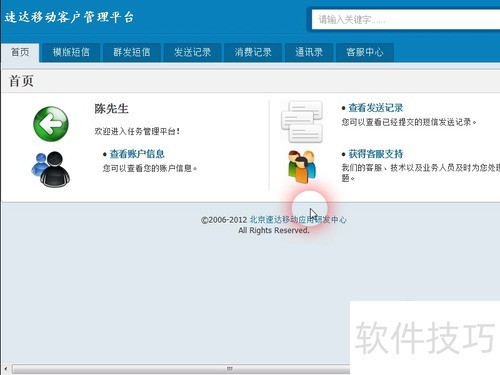Open the 客服中心 tab
This screenshot has height=375, width=500.
pyautogui.click(x=365, y=52)
